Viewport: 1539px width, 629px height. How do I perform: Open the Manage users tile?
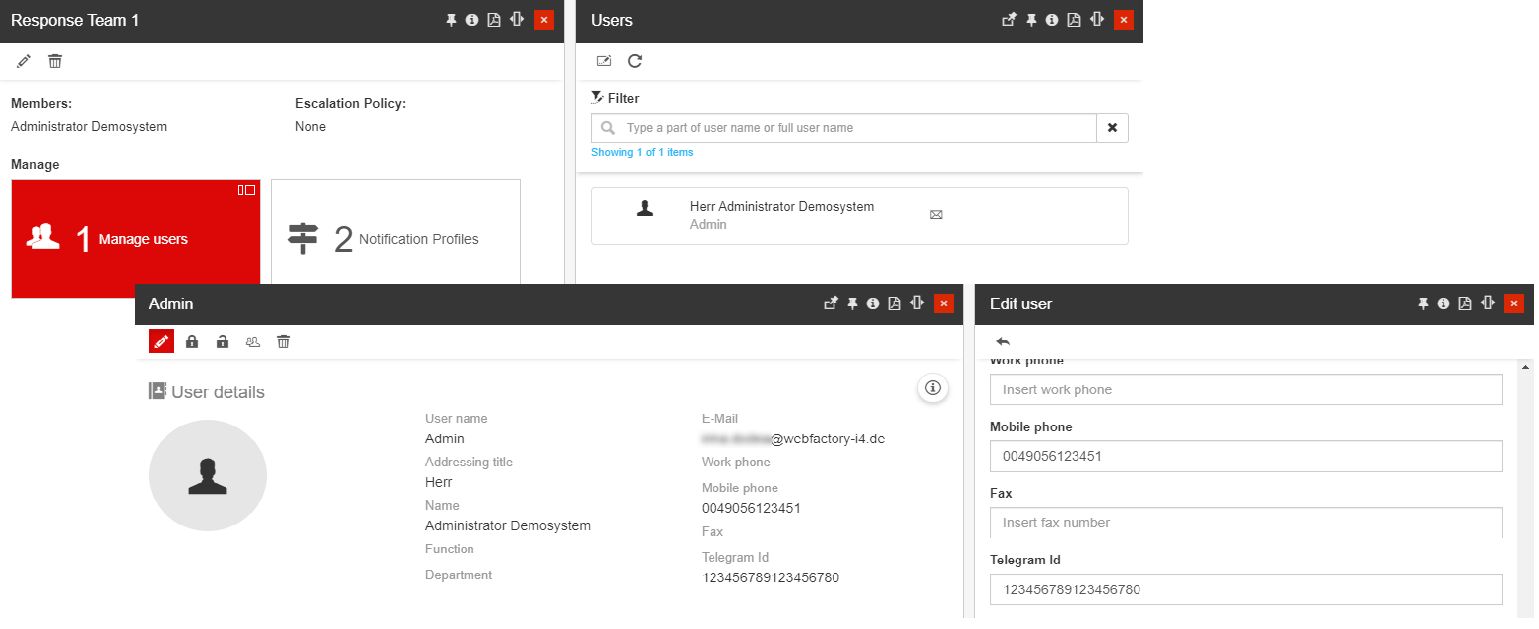pyautogui.click(x=136, y=239)
